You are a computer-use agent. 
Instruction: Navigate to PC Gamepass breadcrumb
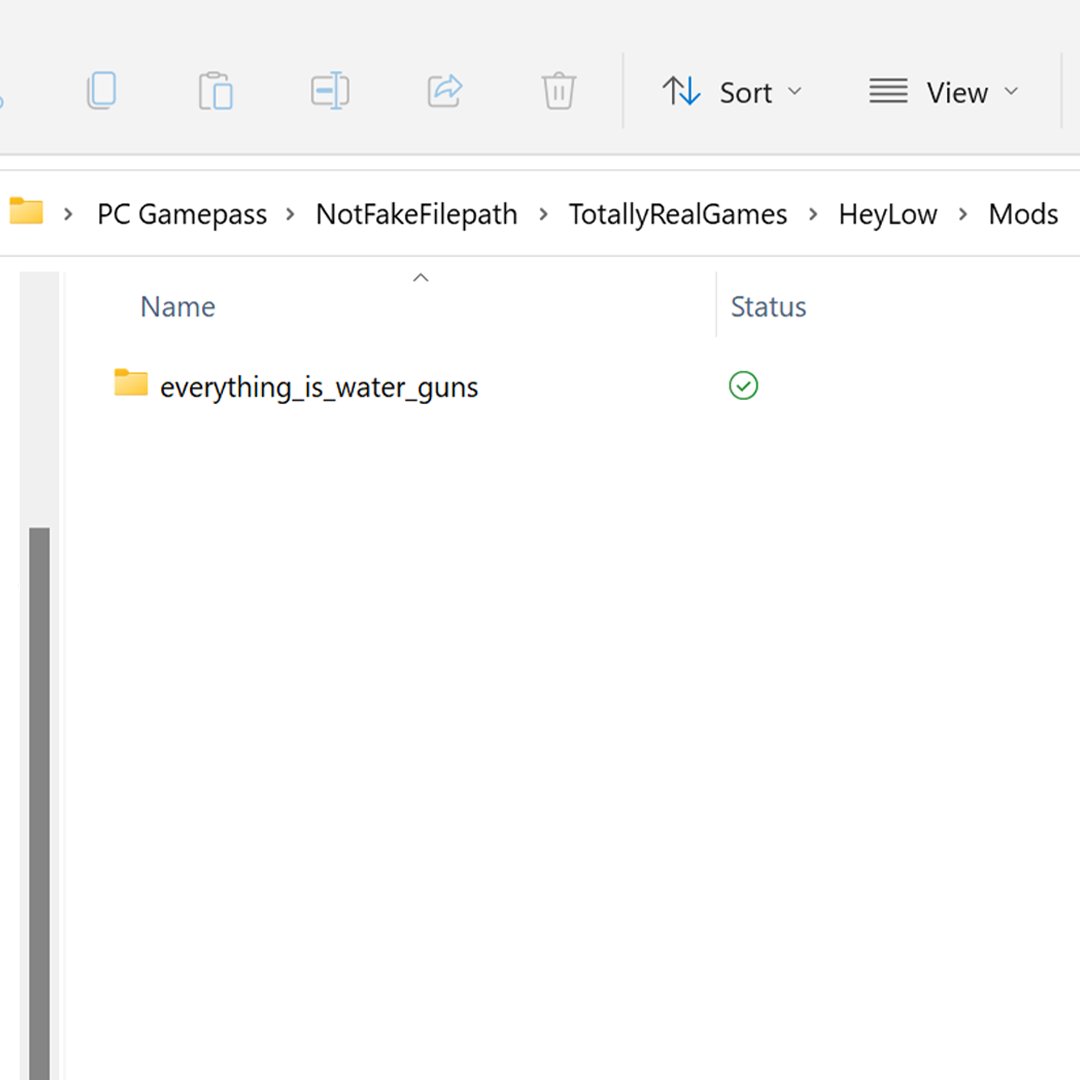click(x=182, y=214)
